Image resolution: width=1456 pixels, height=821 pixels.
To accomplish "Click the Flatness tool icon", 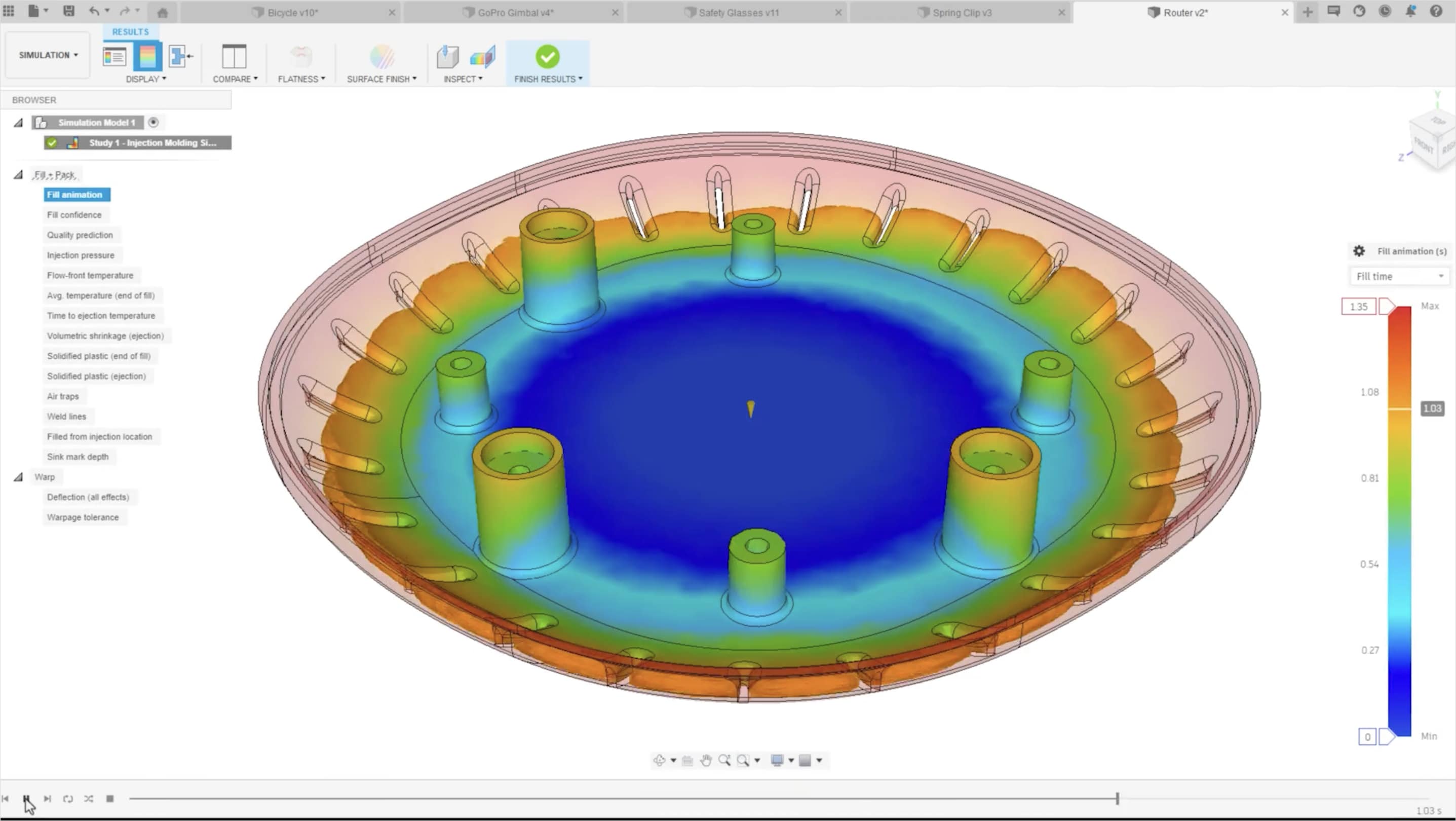I will [x=301, y=57].
